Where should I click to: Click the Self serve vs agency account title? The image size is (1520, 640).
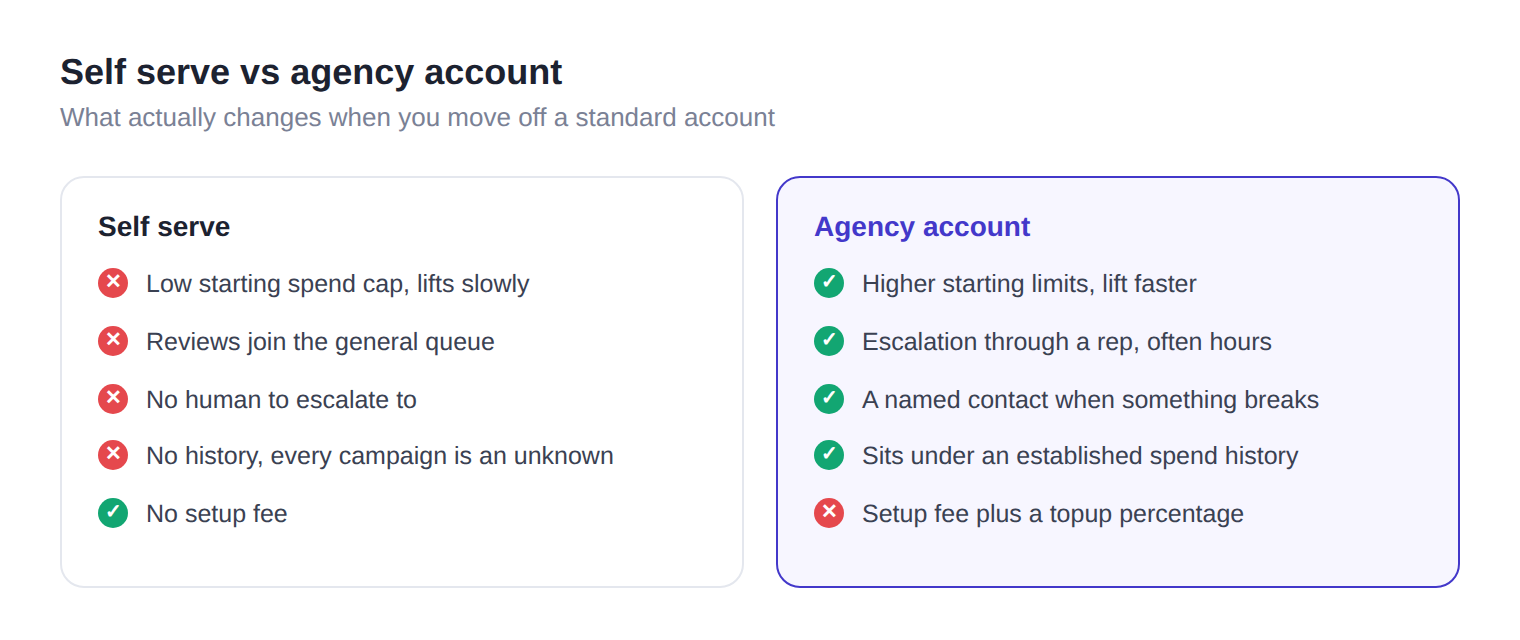pyautogui.click(x=311, y=72)
